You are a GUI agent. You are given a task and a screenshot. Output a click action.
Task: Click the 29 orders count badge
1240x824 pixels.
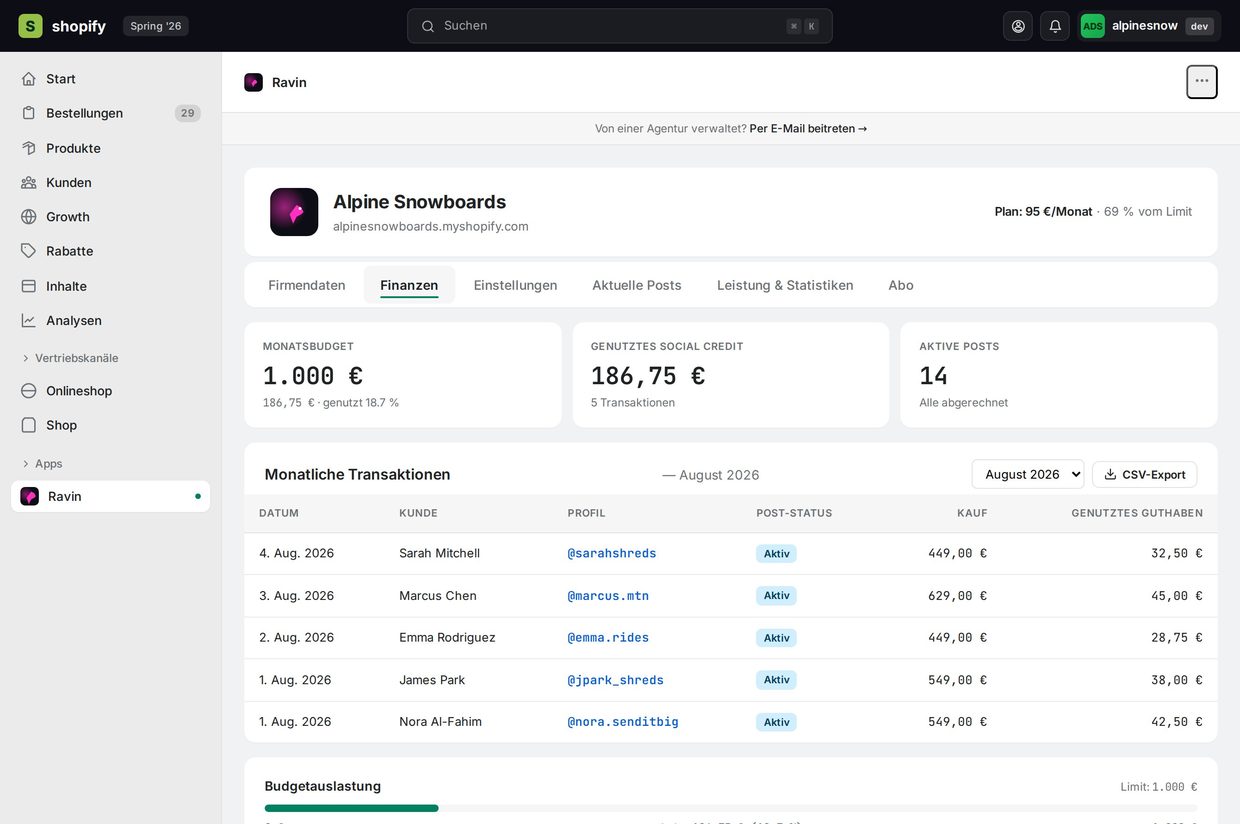click(188, 113)
